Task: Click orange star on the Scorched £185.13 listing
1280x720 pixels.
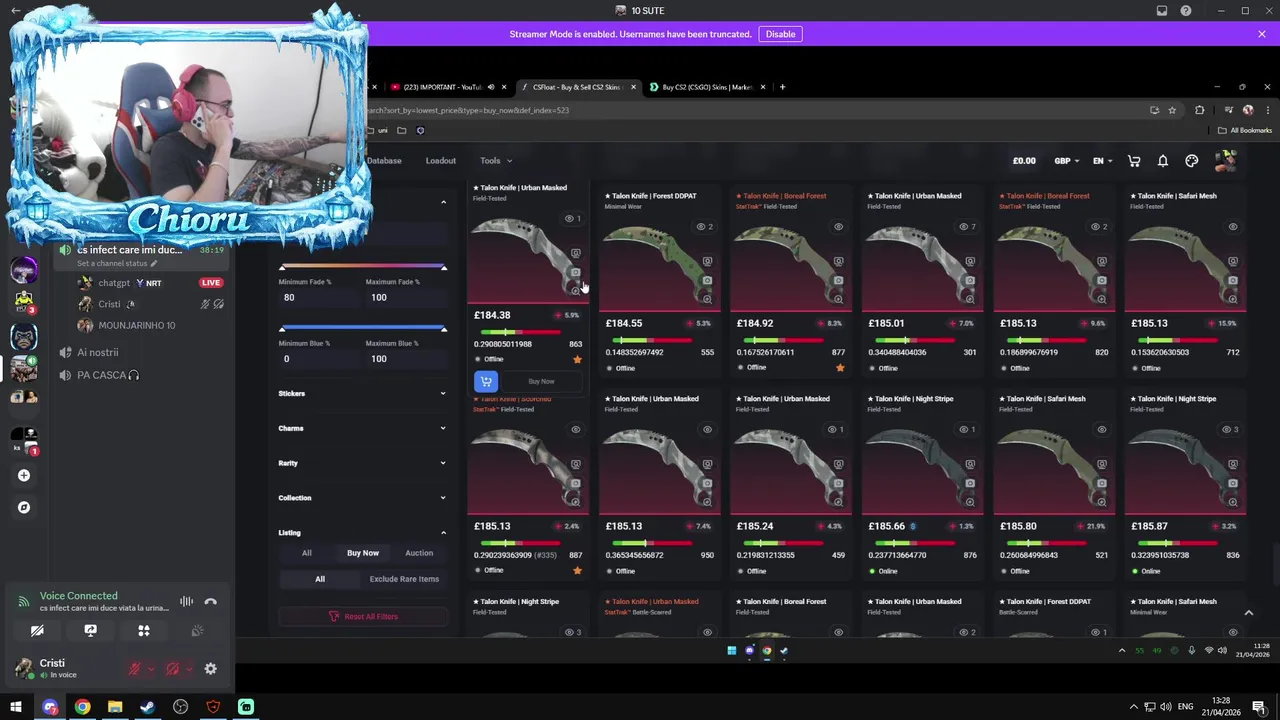Action: pyautogui.click(x=577, y=571)
